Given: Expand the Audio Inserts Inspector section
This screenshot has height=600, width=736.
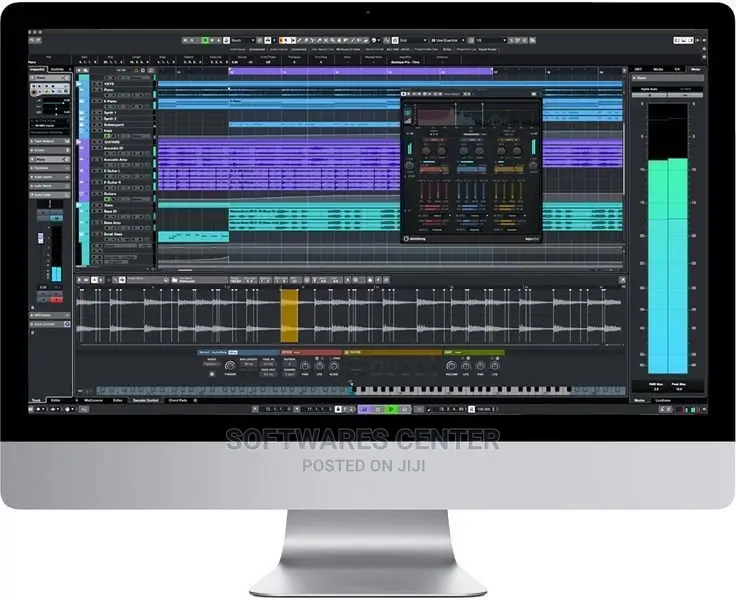Looking at the screenshot, I should coord(50,177).
